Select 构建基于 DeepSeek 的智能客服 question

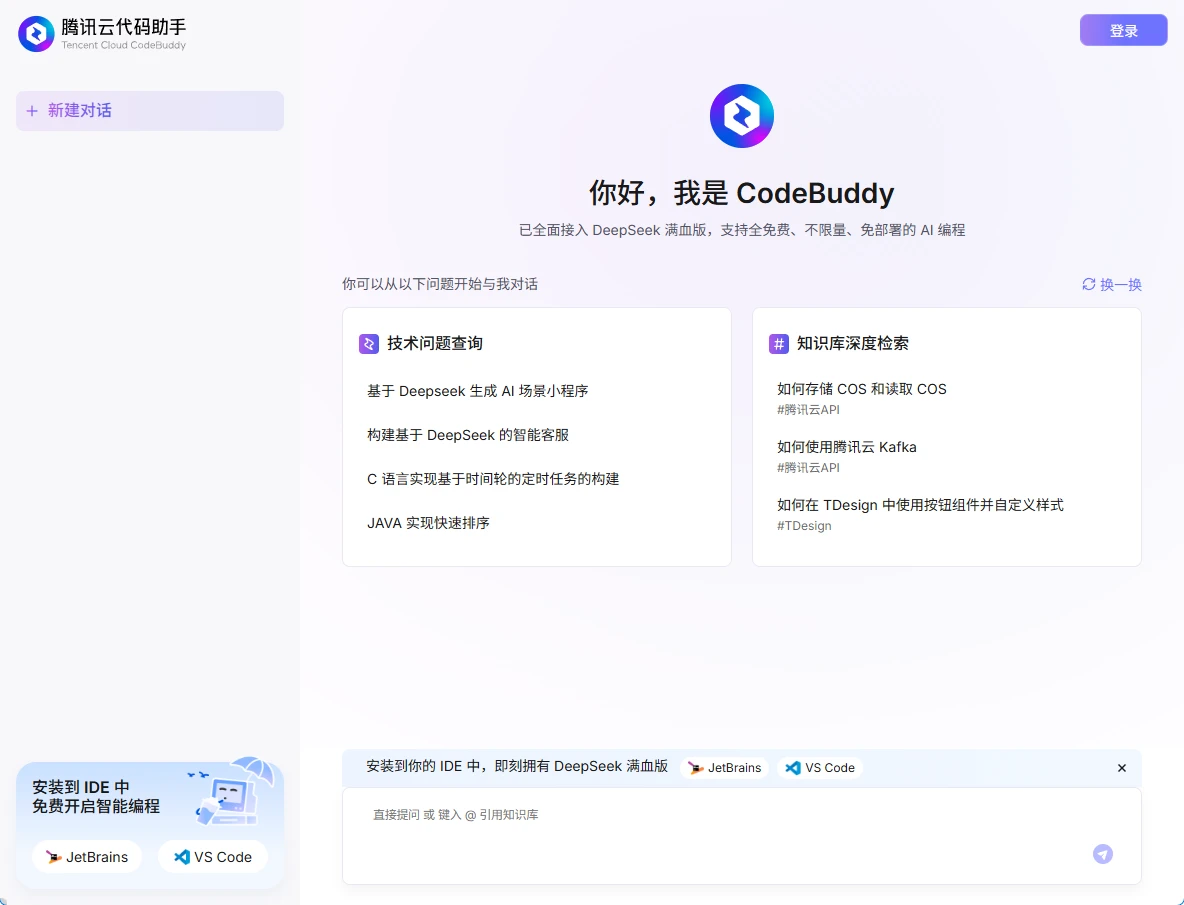pos(467,435)
